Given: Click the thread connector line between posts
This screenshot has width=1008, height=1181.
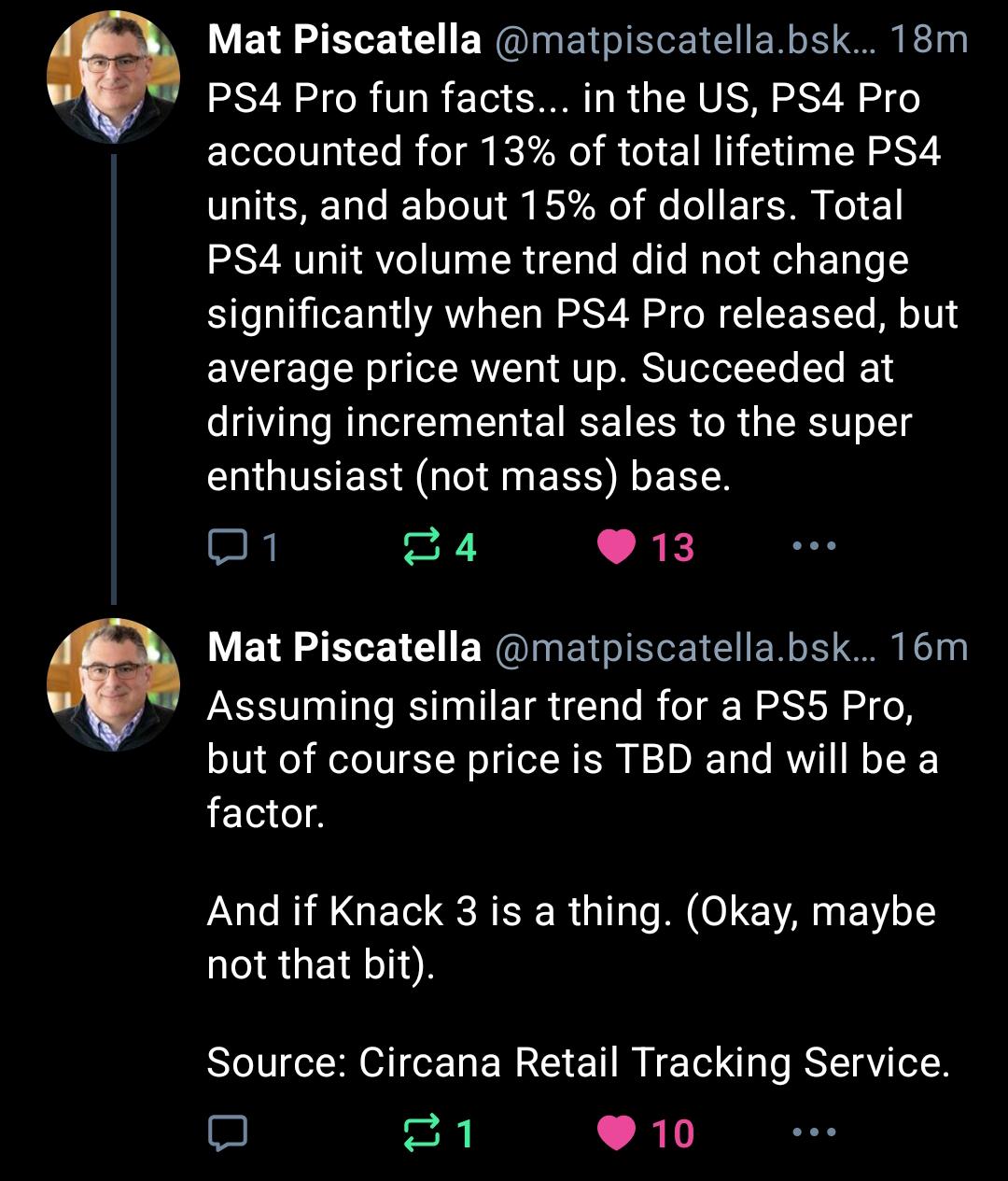Looking at the screenshot, I should (x=114, y=380).
